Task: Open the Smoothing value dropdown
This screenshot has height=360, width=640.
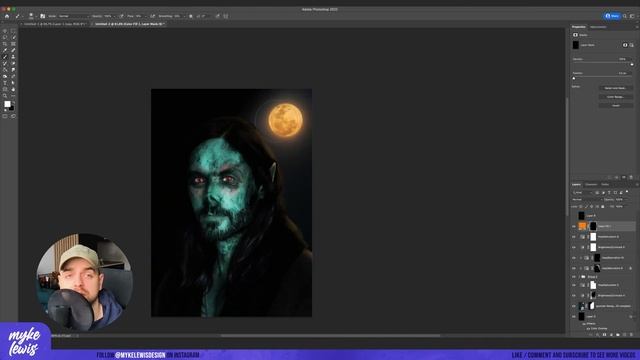Action: (184, 16)
